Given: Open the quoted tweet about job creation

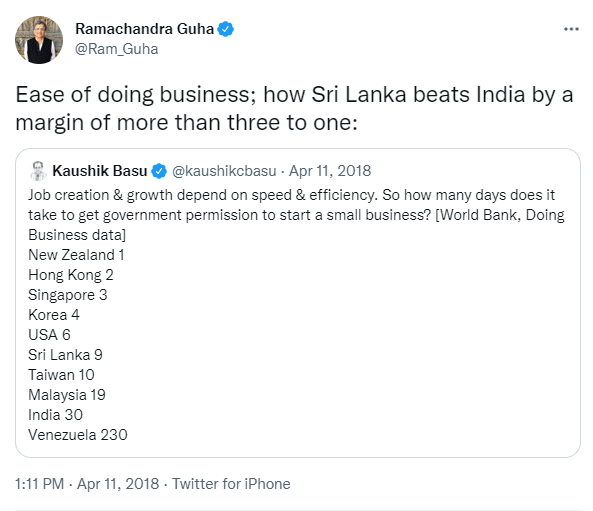Looking at the screenshot, I should pos(298,303).
